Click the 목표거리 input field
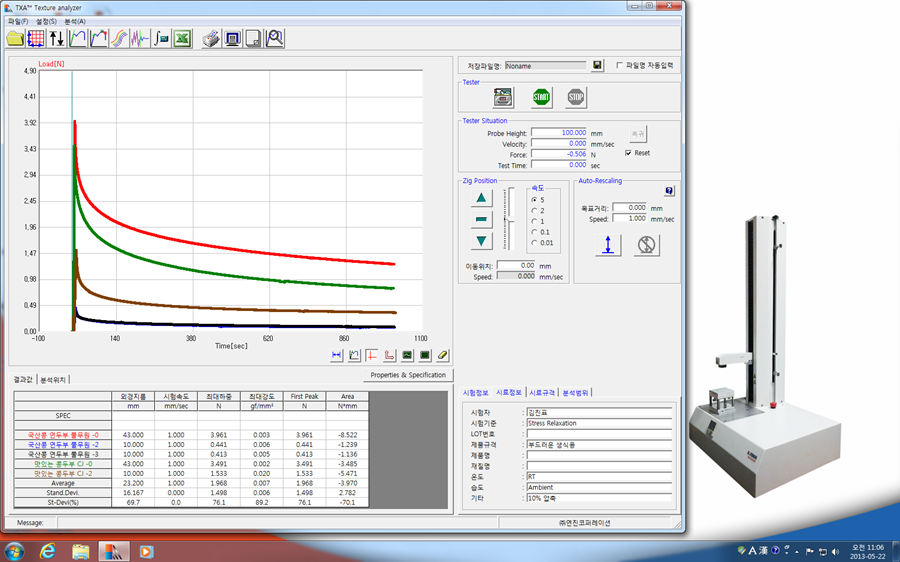 (x=629, y=208)
